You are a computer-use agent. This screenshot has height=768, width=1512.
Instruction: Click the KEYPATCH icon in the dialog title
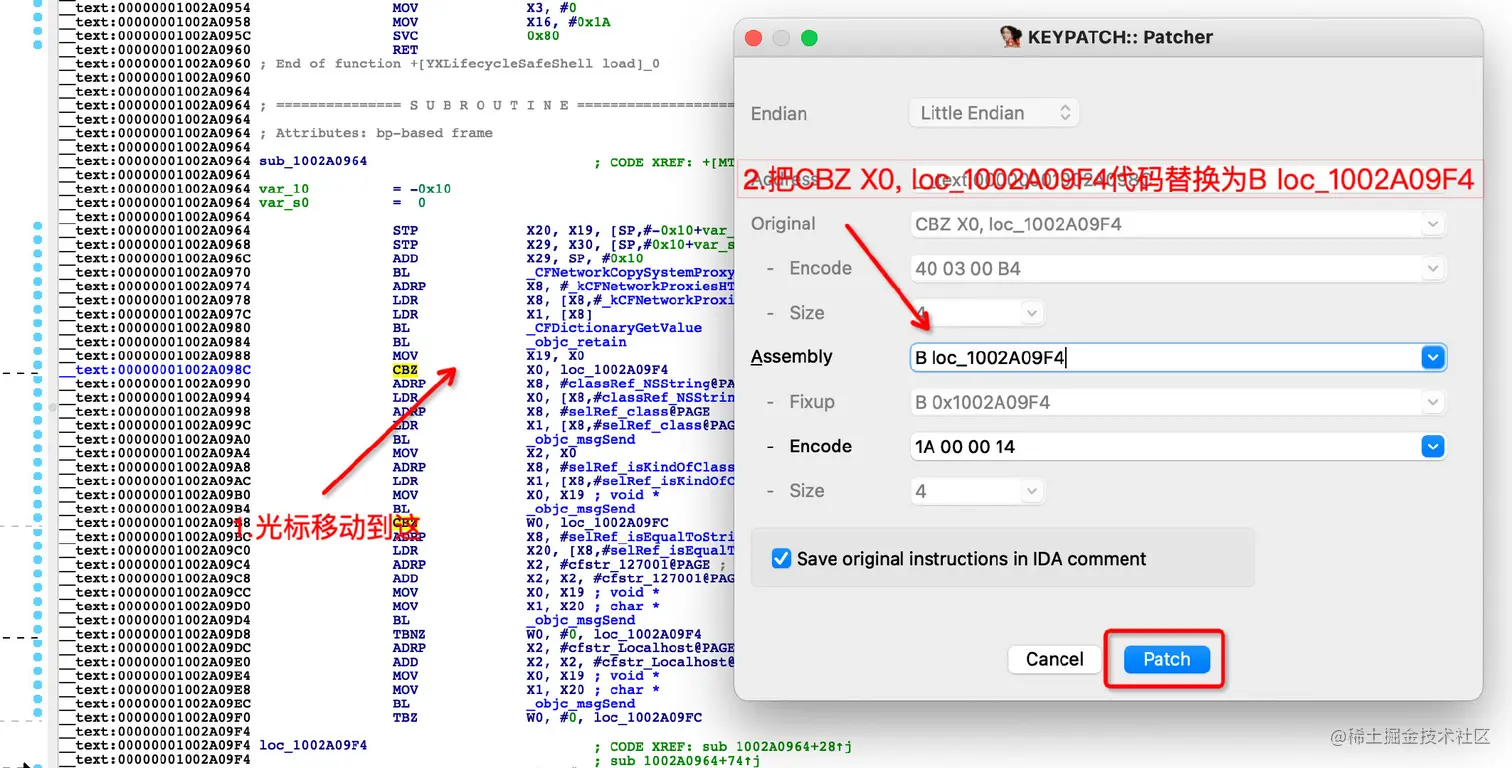tap(1012, 37)
